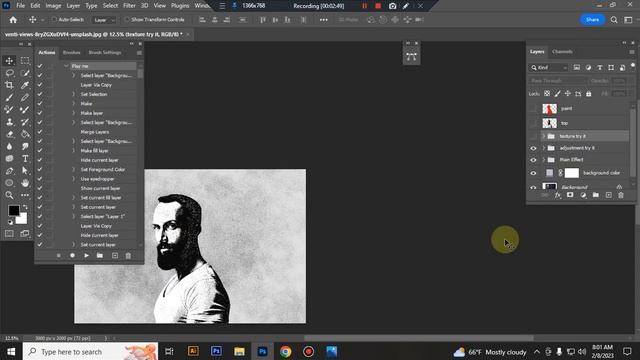Screen dimensions: 640x360
Task: Swap foreground and background colors
Action: coord(25,207)
